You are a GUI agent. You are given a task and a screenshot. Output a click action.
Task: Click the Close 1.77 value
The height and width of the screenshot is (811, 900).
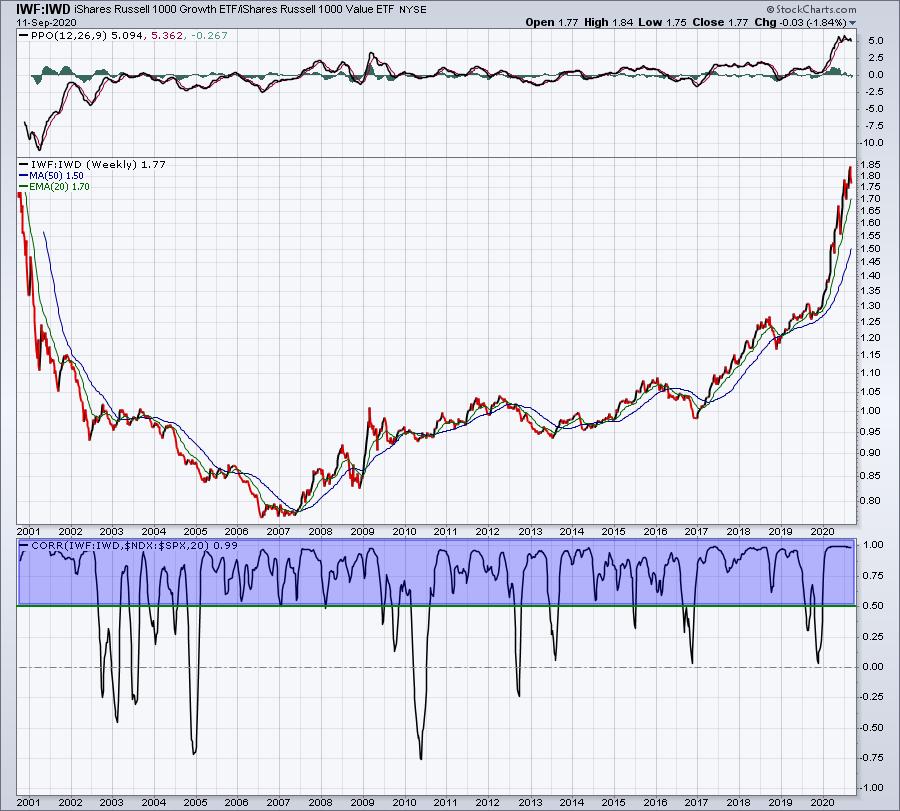[720, 22]
